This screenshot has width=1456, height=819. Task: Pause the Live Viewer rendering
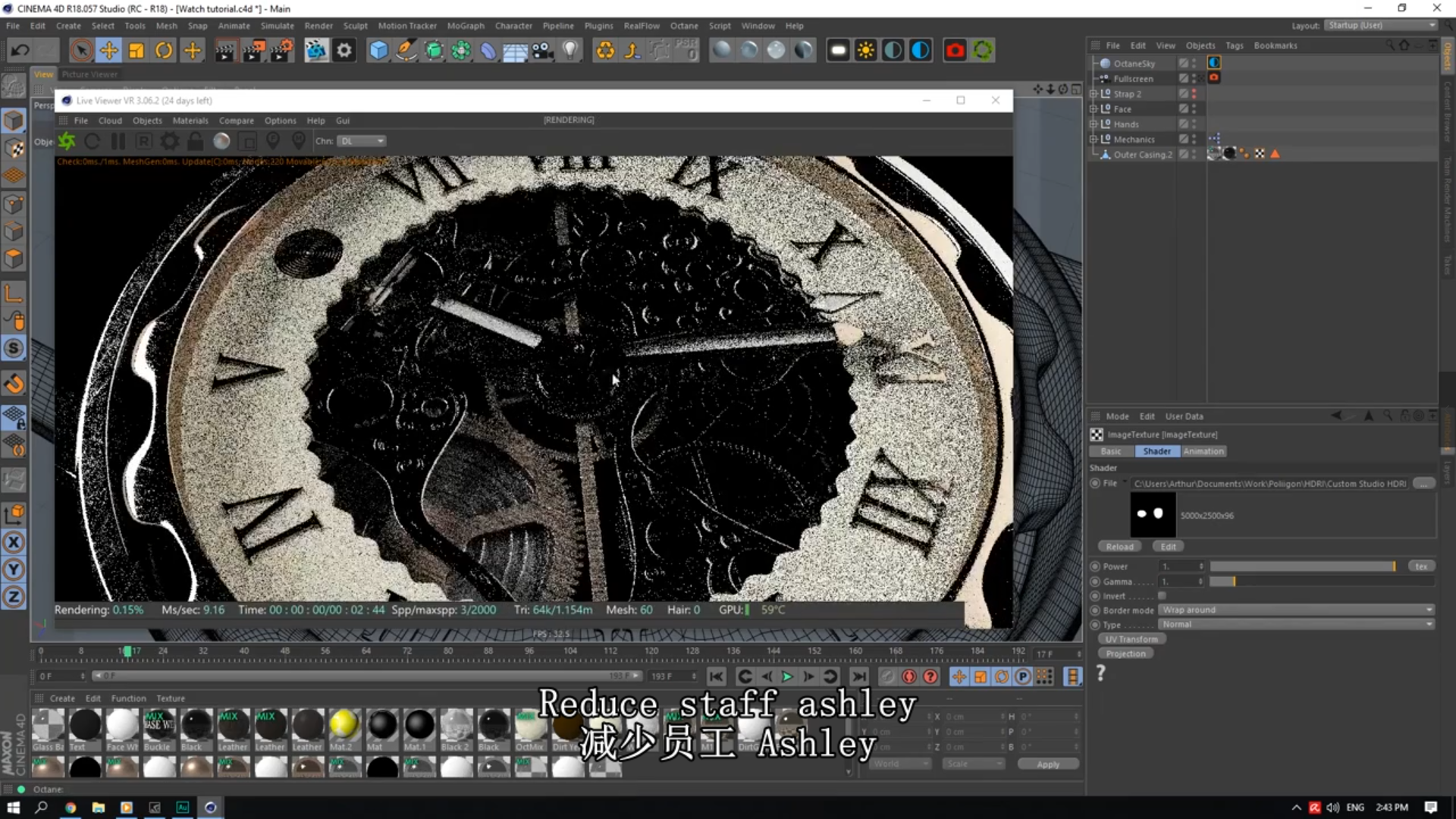click(118, 141)
